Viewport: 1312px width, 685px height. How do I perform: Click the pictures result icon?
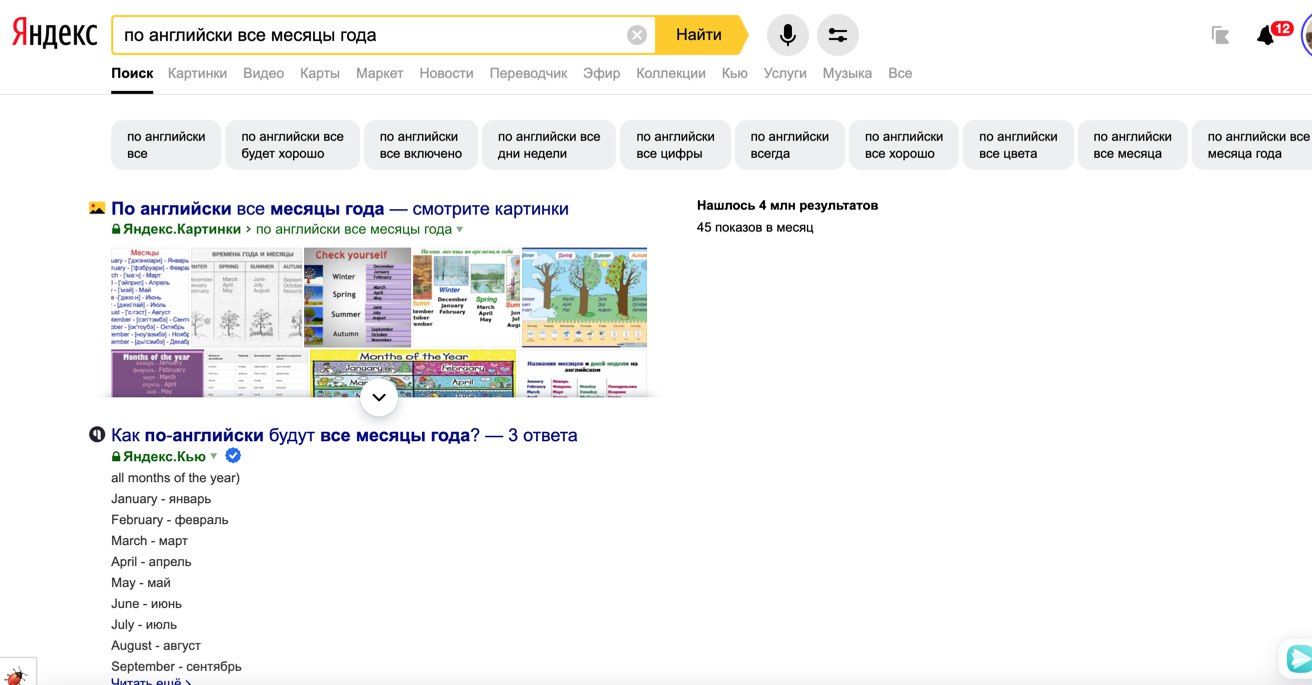97,209
